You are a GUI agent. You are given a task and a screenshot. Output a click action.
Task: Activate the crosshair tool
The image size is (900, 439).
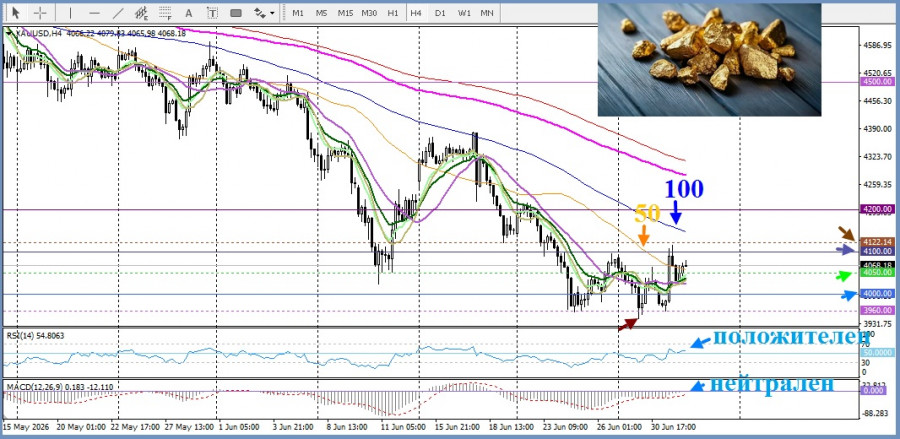[x=39, y=13]
